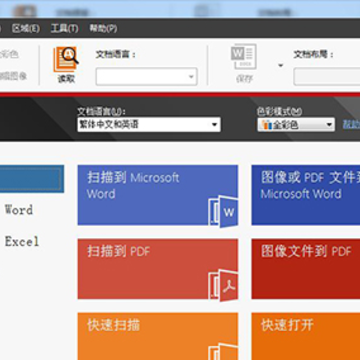
Task: Open the 文档布局 dropdown field
Action: 327,77
